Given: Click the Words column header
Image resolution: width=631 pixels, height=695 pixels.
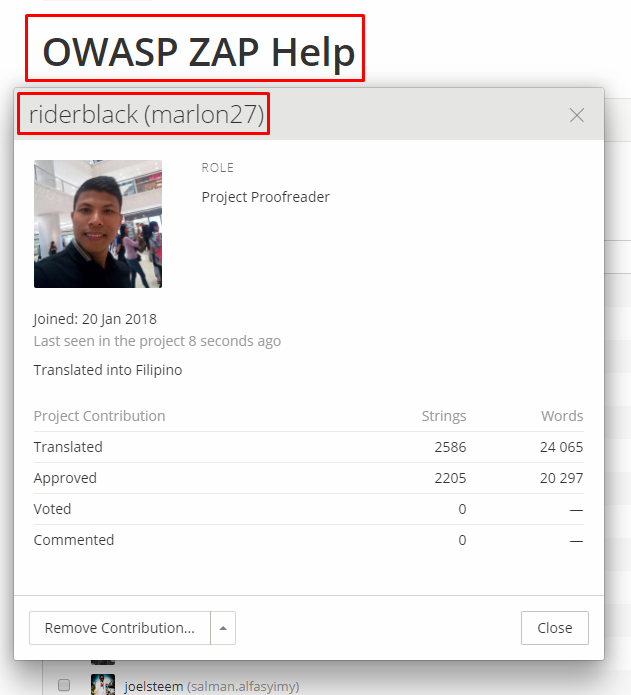Looking at the screenshot, I should [562, 416].
